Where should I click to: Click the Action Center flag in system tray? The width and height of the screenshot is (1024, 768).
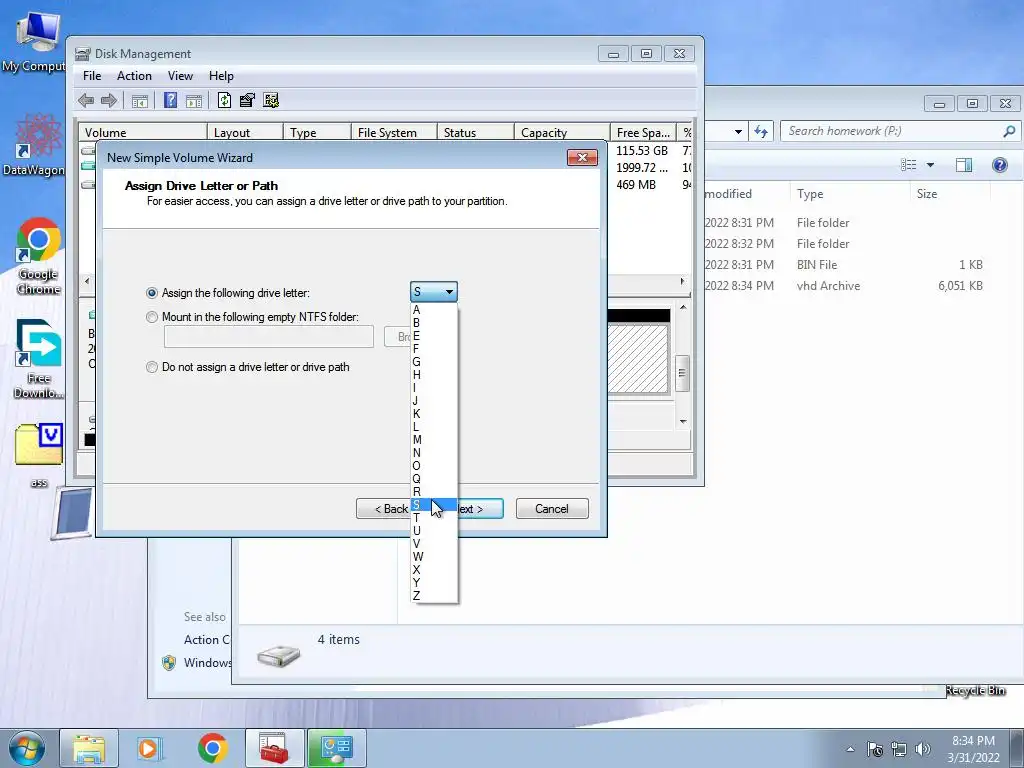(875, 749)
